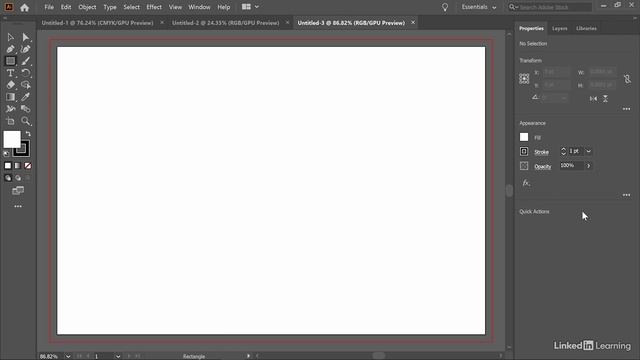Click the reference point locator icon
The width and height of the screenshot is (640, 360).
tap(524, 79)
